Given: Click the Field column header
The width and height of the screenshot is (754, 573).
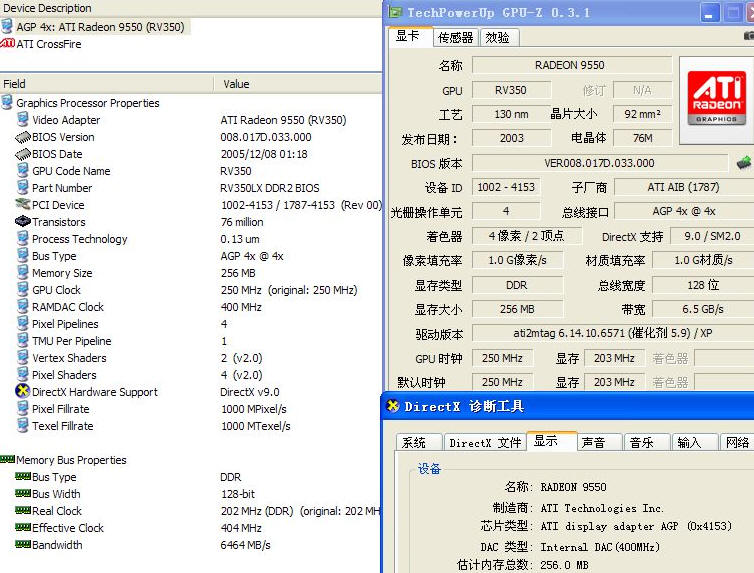Looking at the screenshot, I should point(106,84).
